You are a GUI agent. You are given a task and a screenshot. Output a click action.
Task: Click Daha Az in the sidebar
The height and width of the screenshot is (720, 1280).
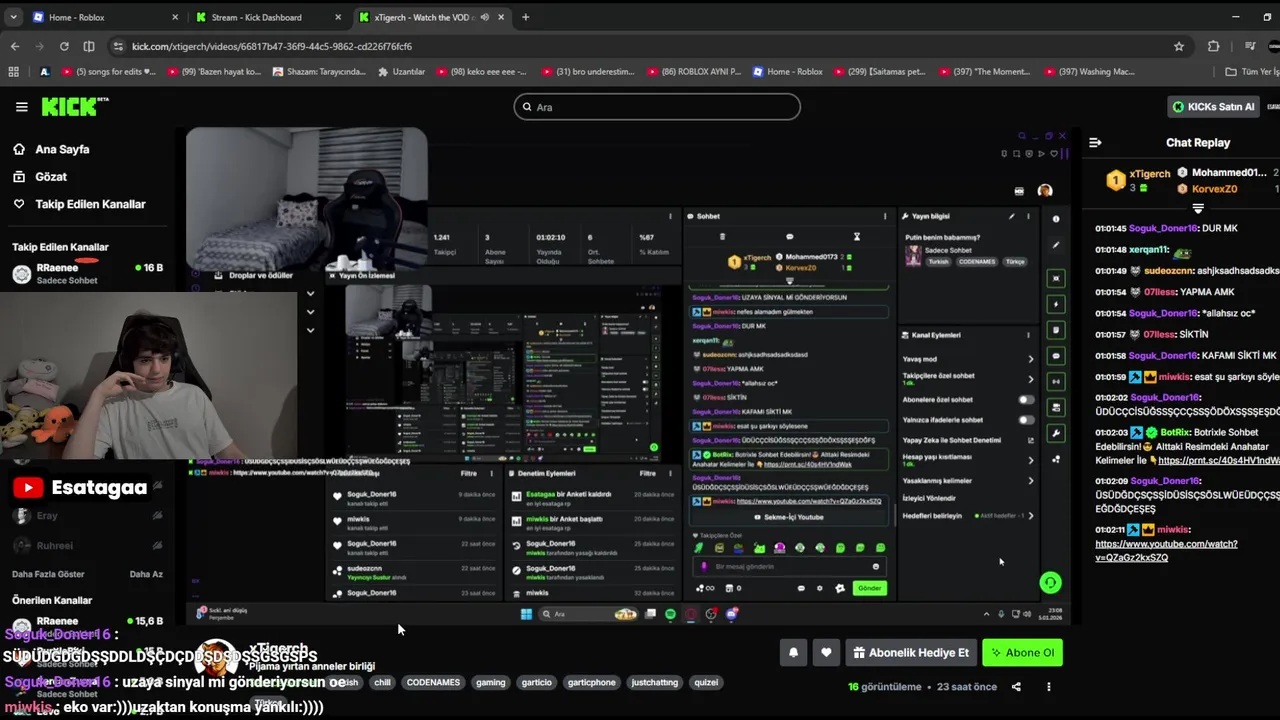tap(146, 574)
